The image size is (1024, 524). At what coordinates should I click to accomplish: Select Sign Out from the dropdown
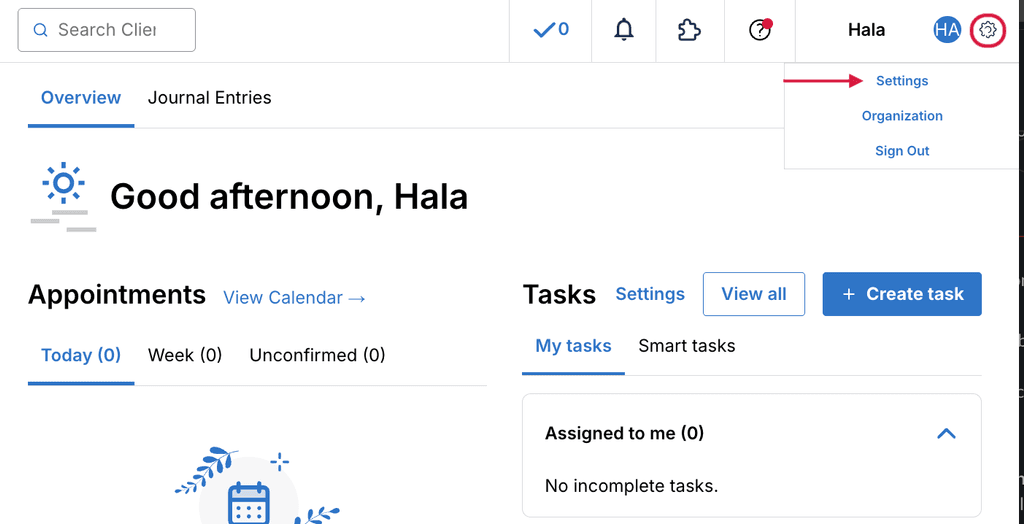point(902,151)
